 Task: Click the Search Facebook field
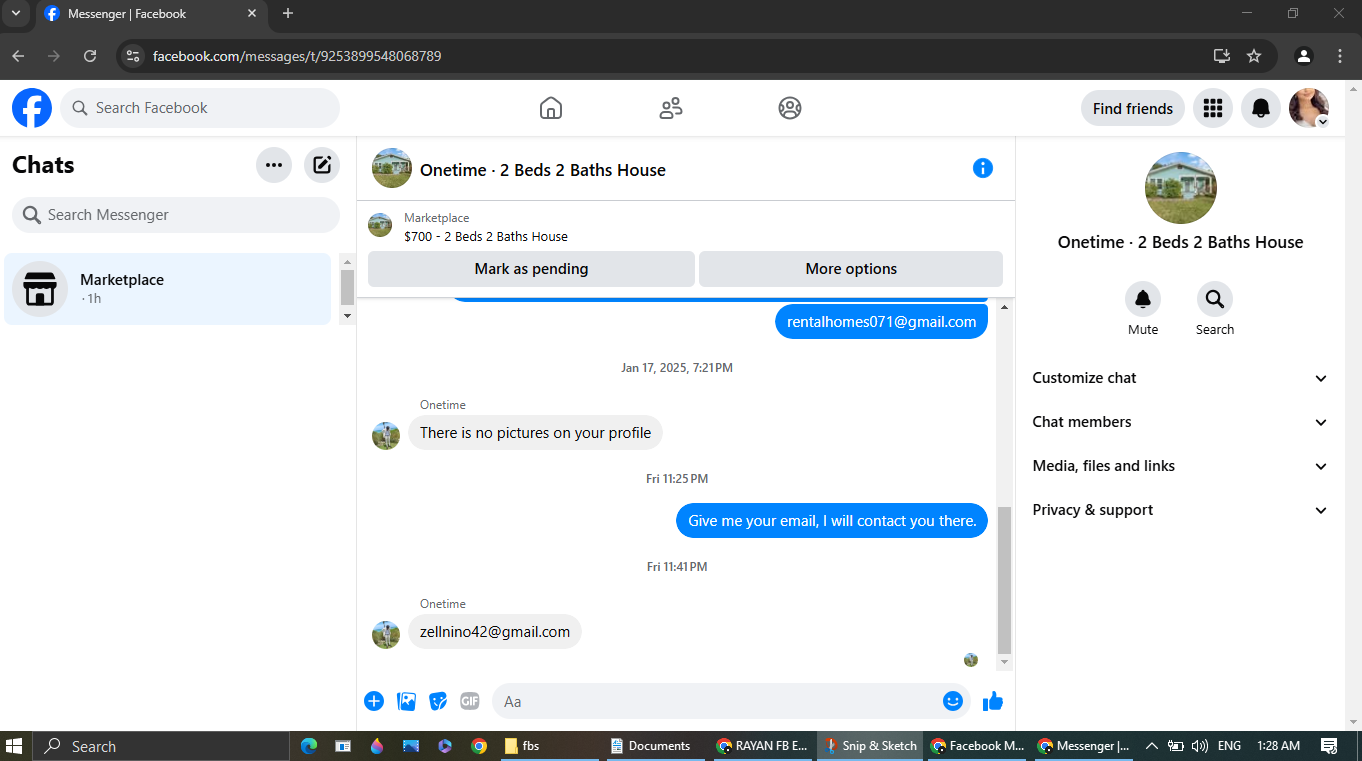(x=200, y=108)
